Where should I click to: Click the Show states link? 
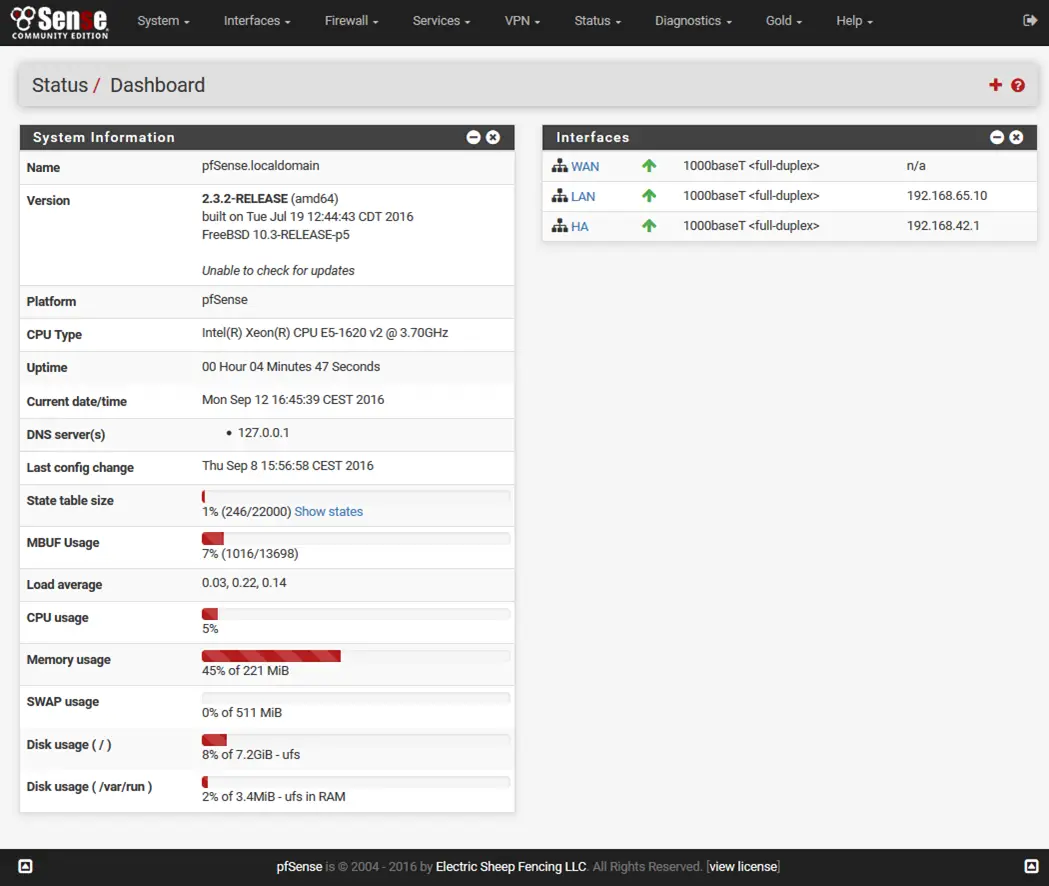pyautogui.click(x=328, y=511)
